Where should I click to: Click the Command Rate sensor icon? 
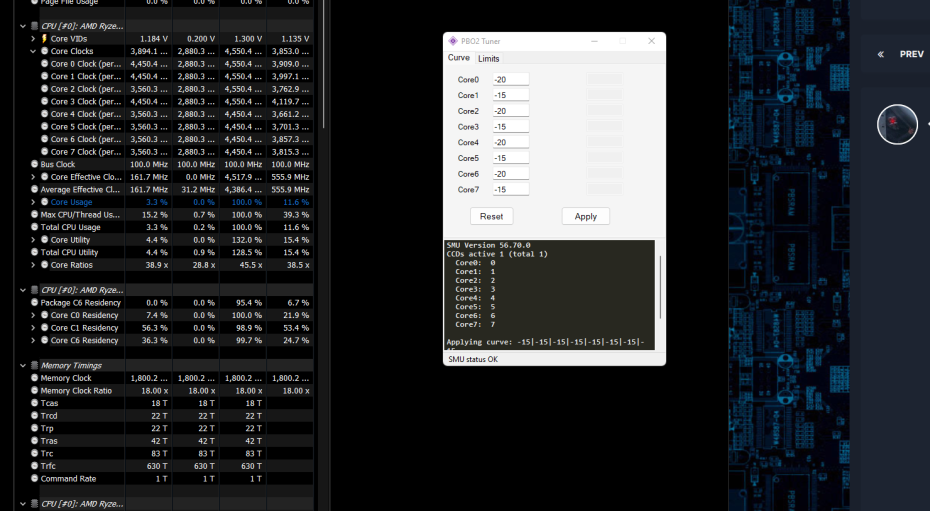(x=35, y=478)
